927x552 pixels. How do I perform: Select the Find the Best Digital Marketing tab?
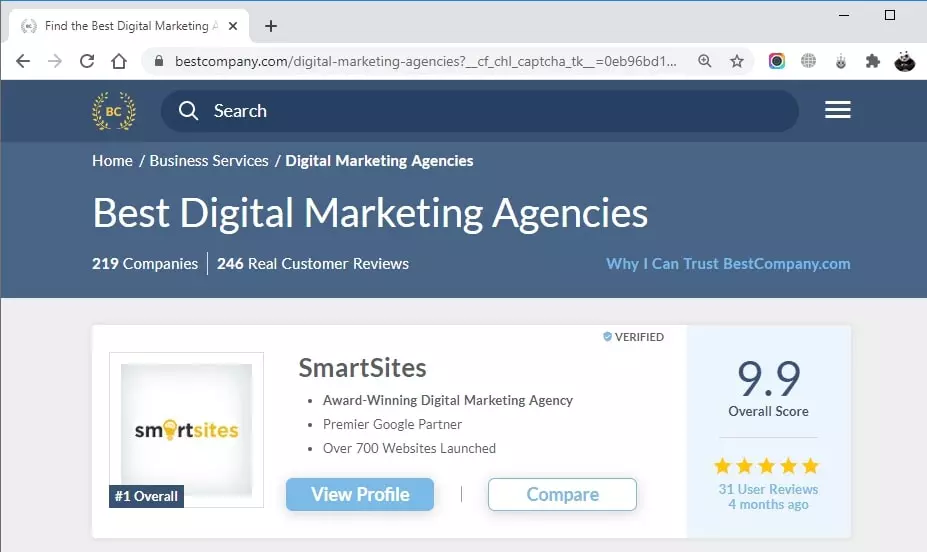[x=129, y=26]
